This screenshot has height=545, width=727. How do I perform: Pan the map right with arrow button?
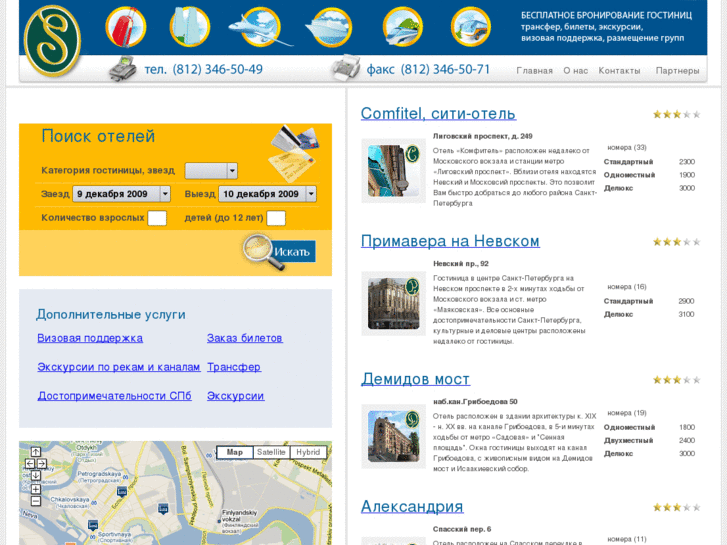42,463
